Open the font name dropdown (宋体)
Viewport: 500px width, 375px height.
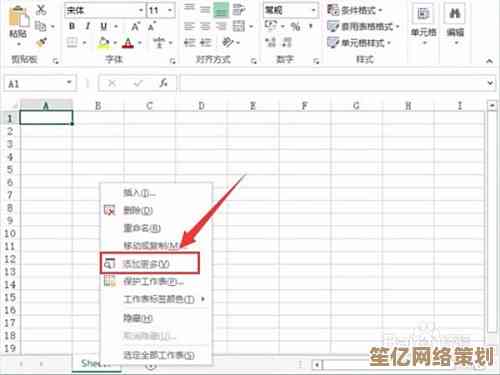coord(141,10)
